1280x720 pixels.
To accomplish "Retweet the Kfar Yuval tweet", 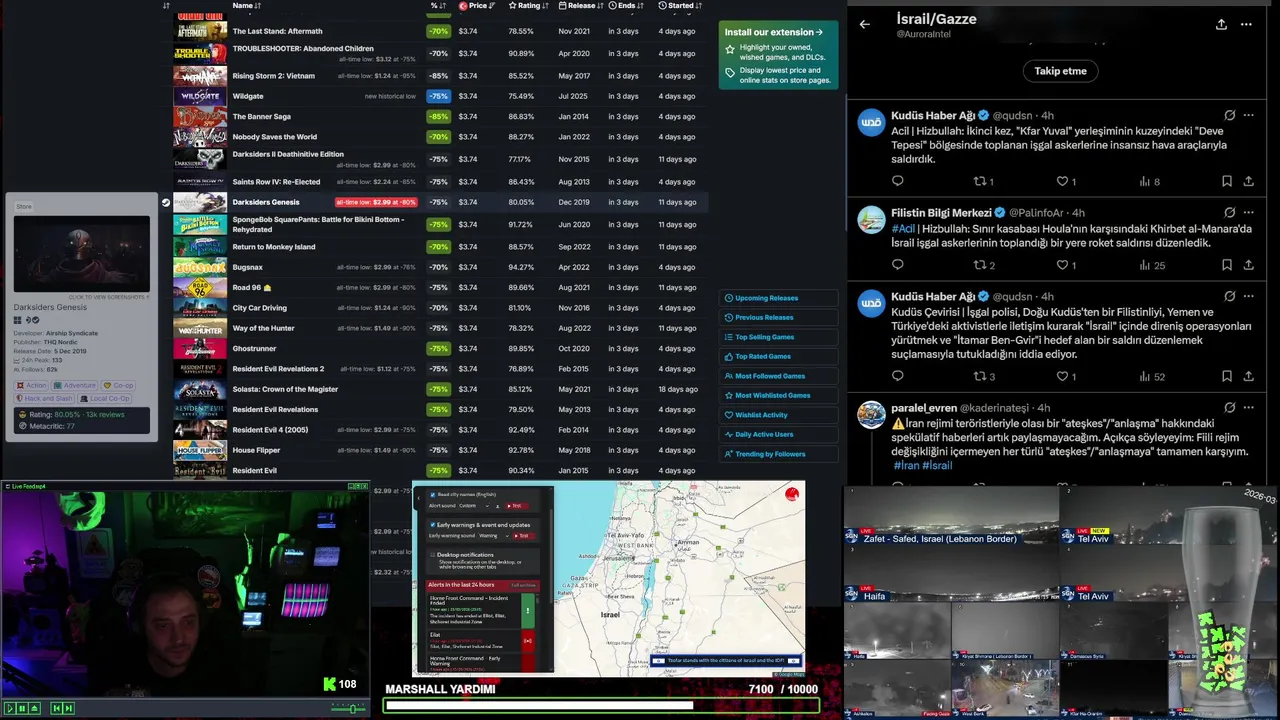I will (x=980, y=181).
